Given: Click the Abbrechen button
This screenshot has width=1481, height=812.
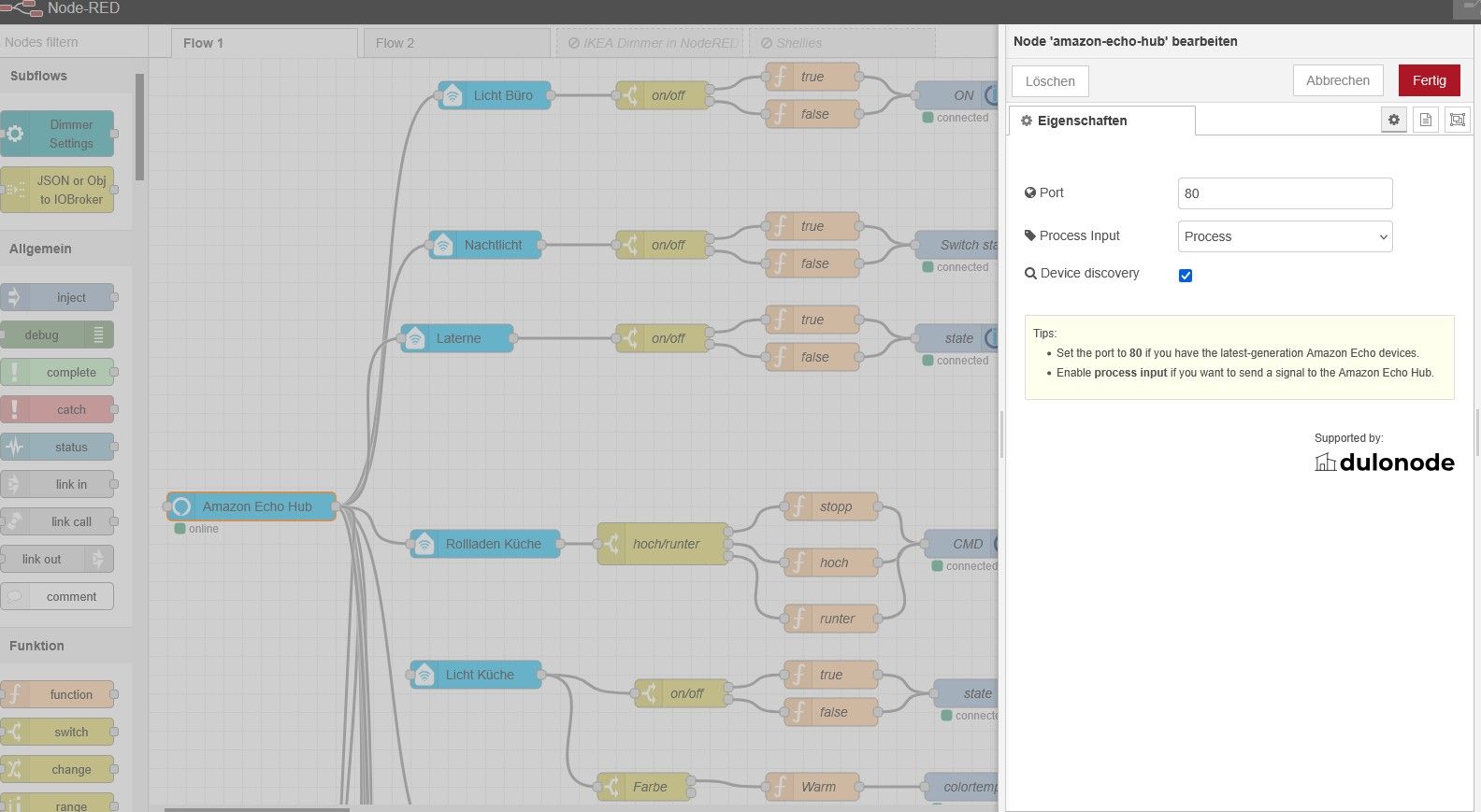Looking at the screenshot, I should pos(1337,80).
